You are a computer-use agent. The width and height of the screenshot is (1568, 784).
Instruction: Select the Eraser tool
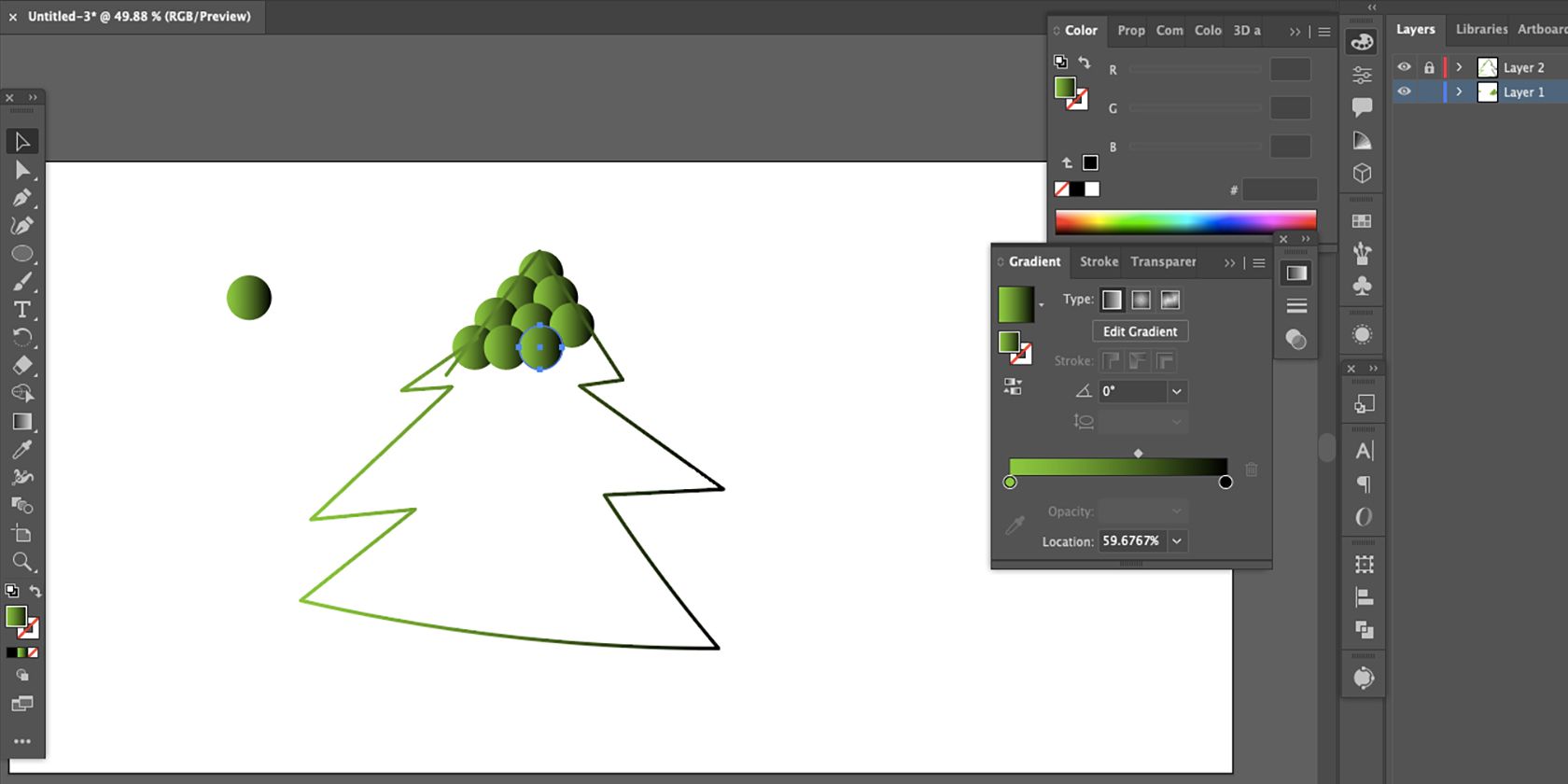pyautogui.click(x=22, y=365)
